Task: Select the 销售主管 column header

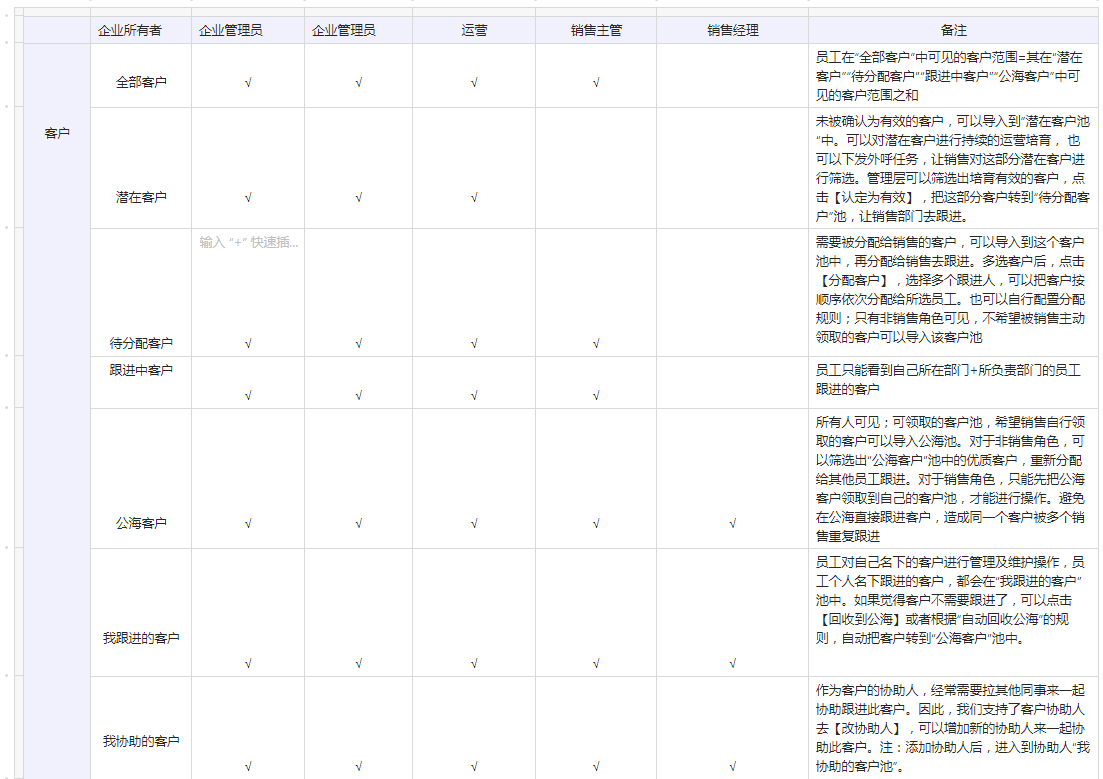Action: tap(596, 30)
